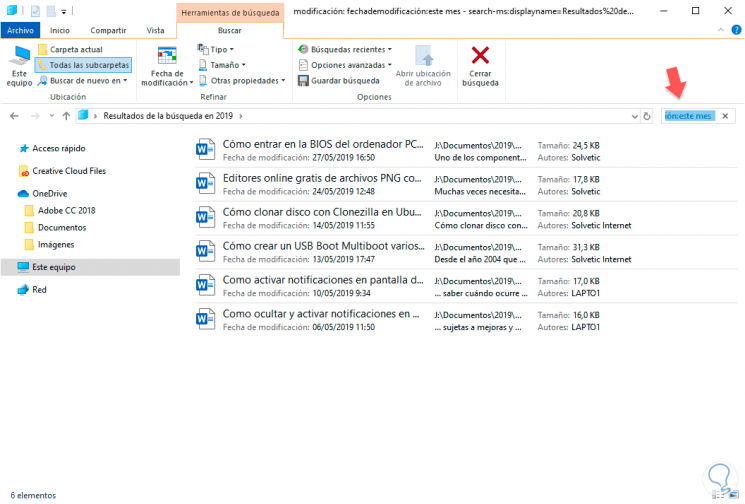Expand the Tipo filter dropdown
745x504 pixels.
tap(216, 49)
